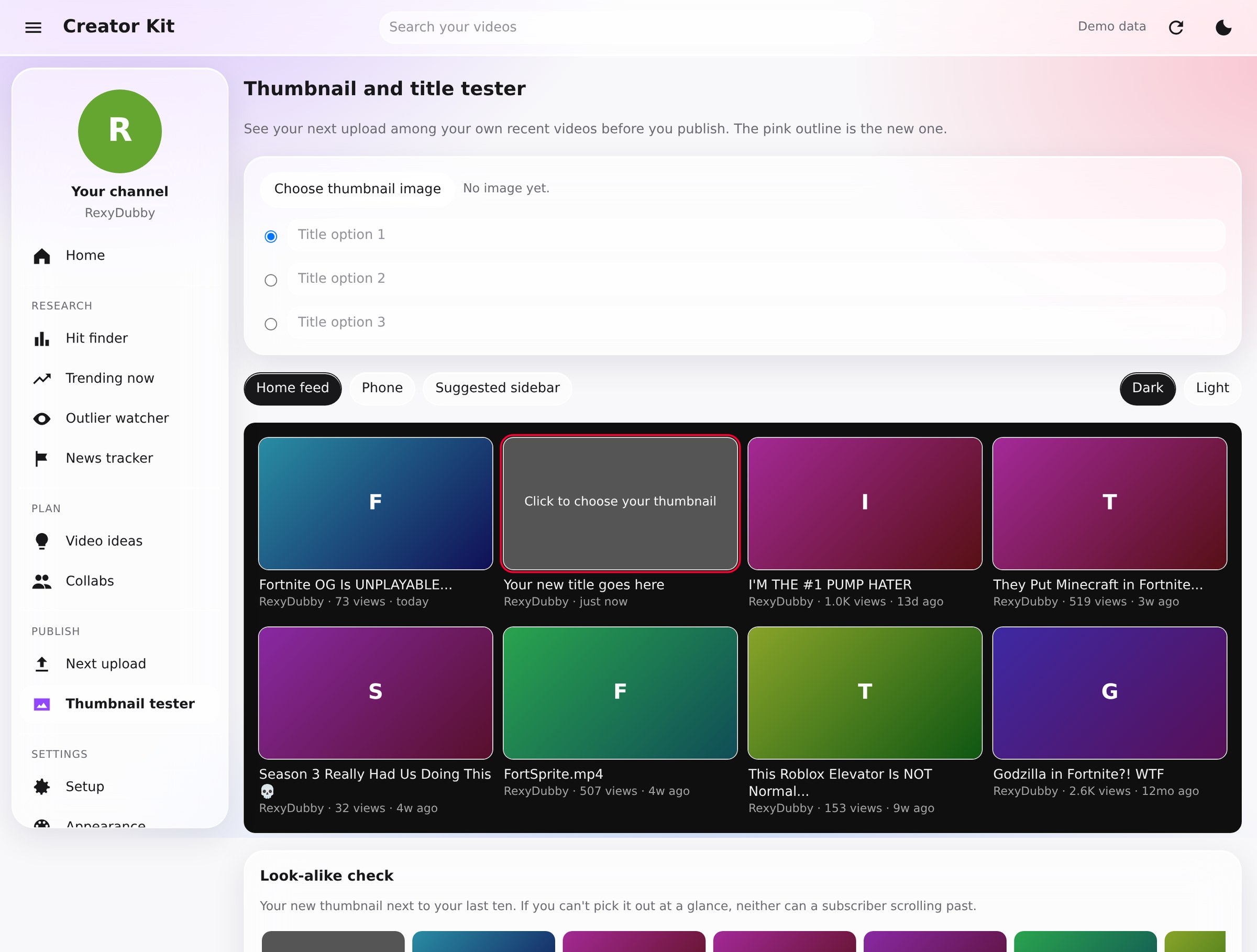Click the Title option 1 text field
The height and width of the screenshot is (952, 1257).
point(756,235)
